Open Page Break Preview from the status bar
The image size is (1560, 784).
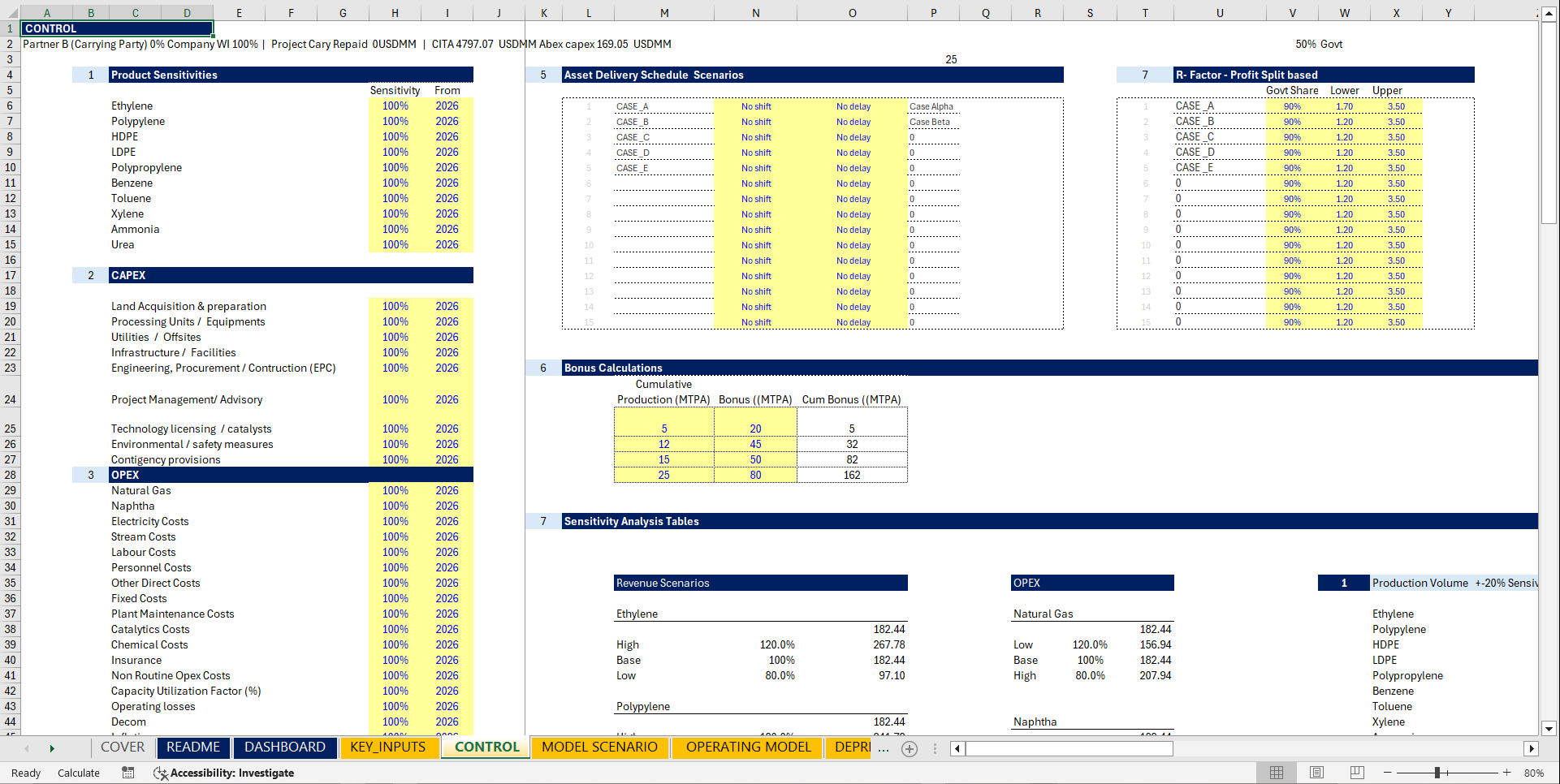[1357, 773]
